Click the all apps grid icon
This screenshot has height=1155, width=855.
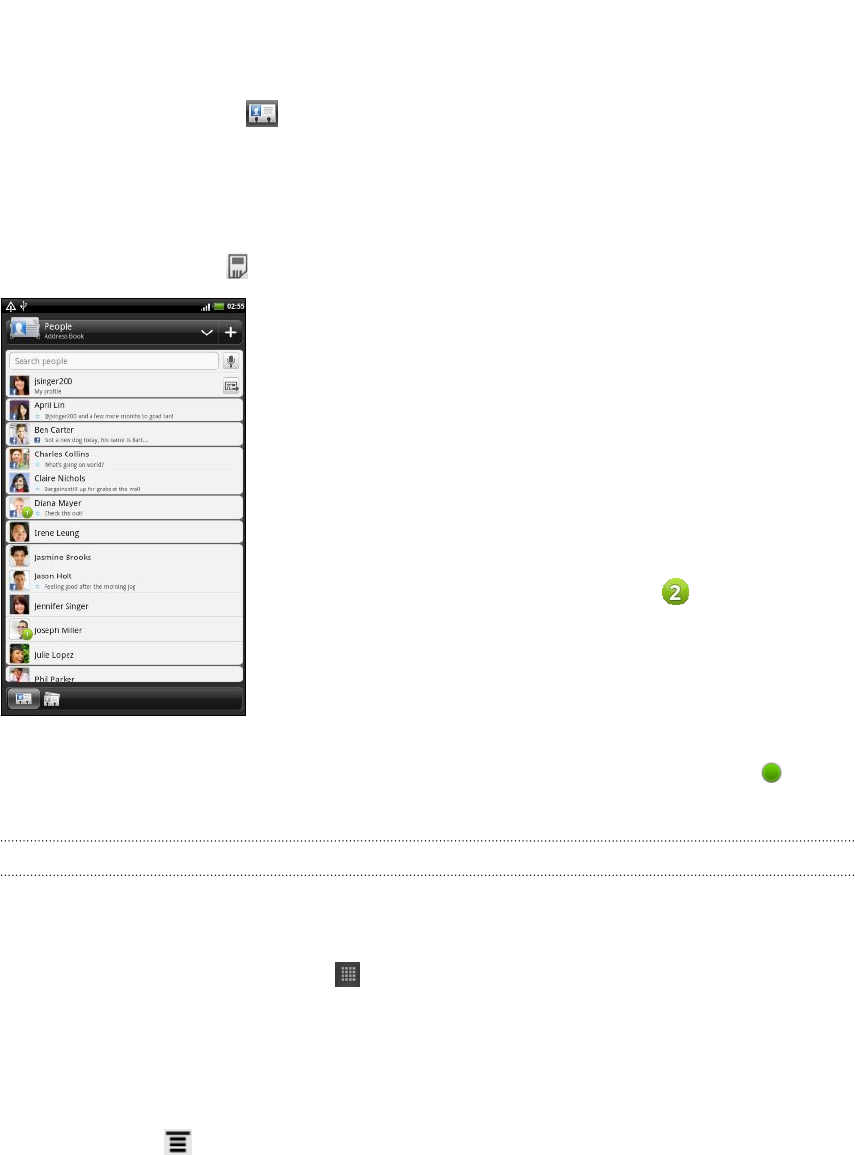[348, 975]
